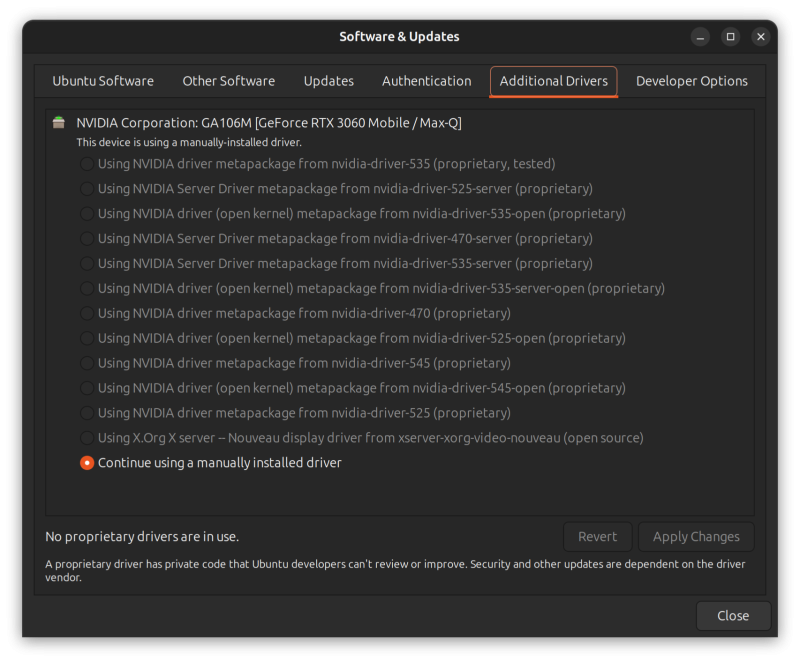Viewport: 800px width, 662px height.
Task: Minimize the Software & Updates window
Action: point(700,37)
